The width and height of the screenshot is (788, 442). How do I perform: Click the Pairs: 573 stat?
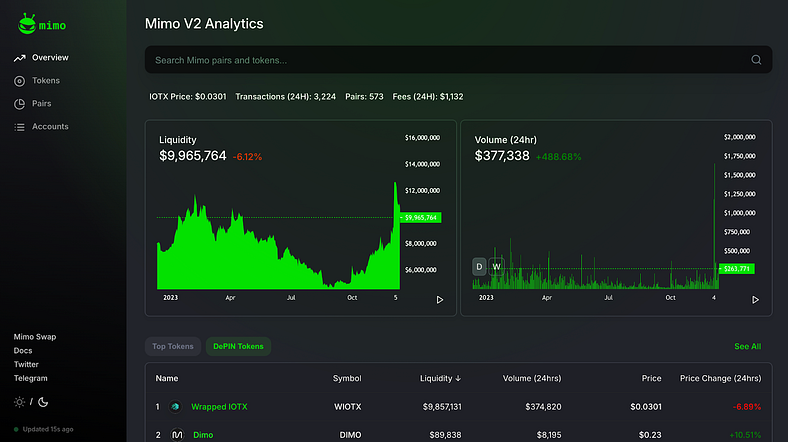364,96
